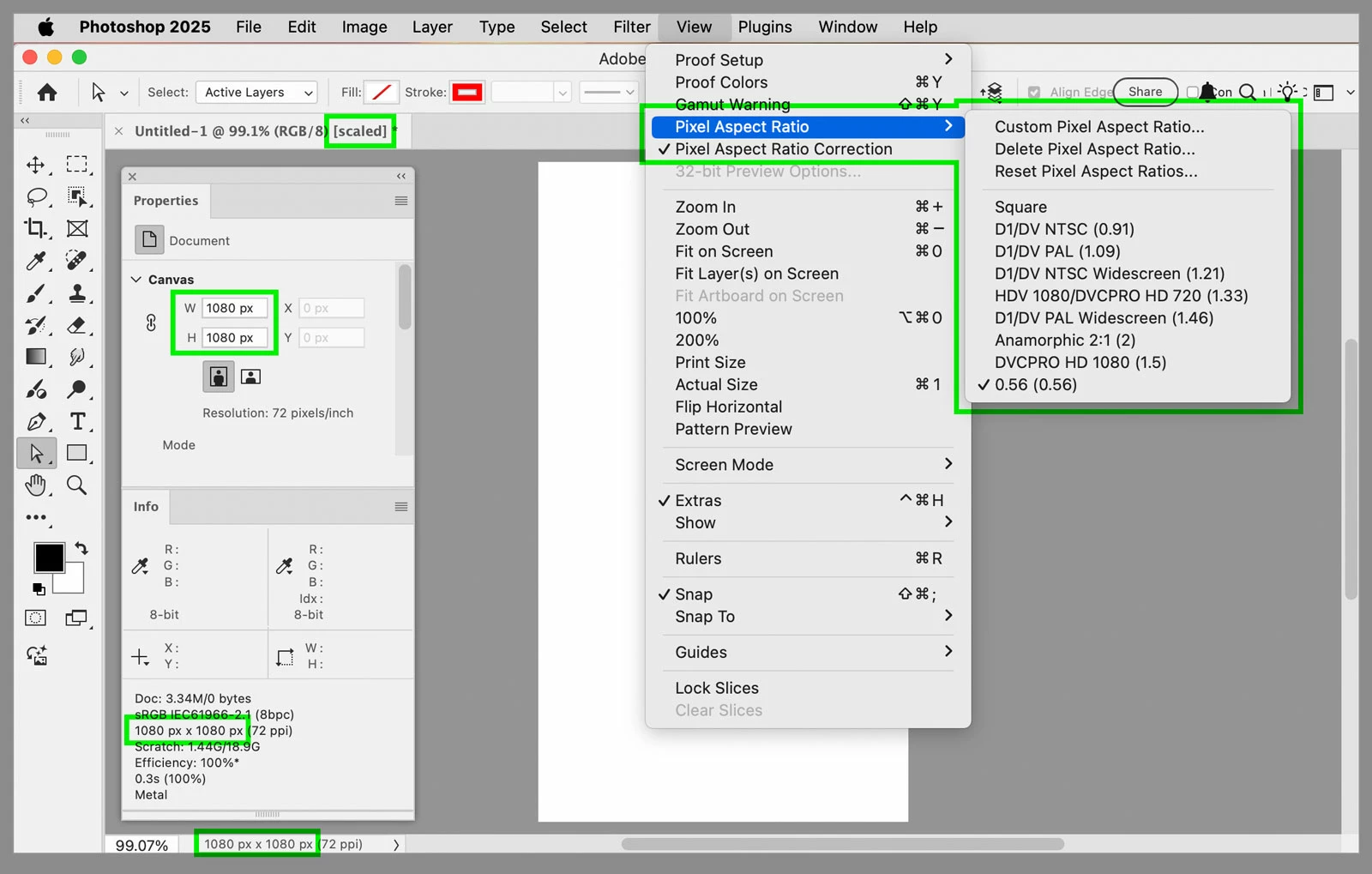Choose Square pixel aspect ratio

click(x=1127, y=207)
